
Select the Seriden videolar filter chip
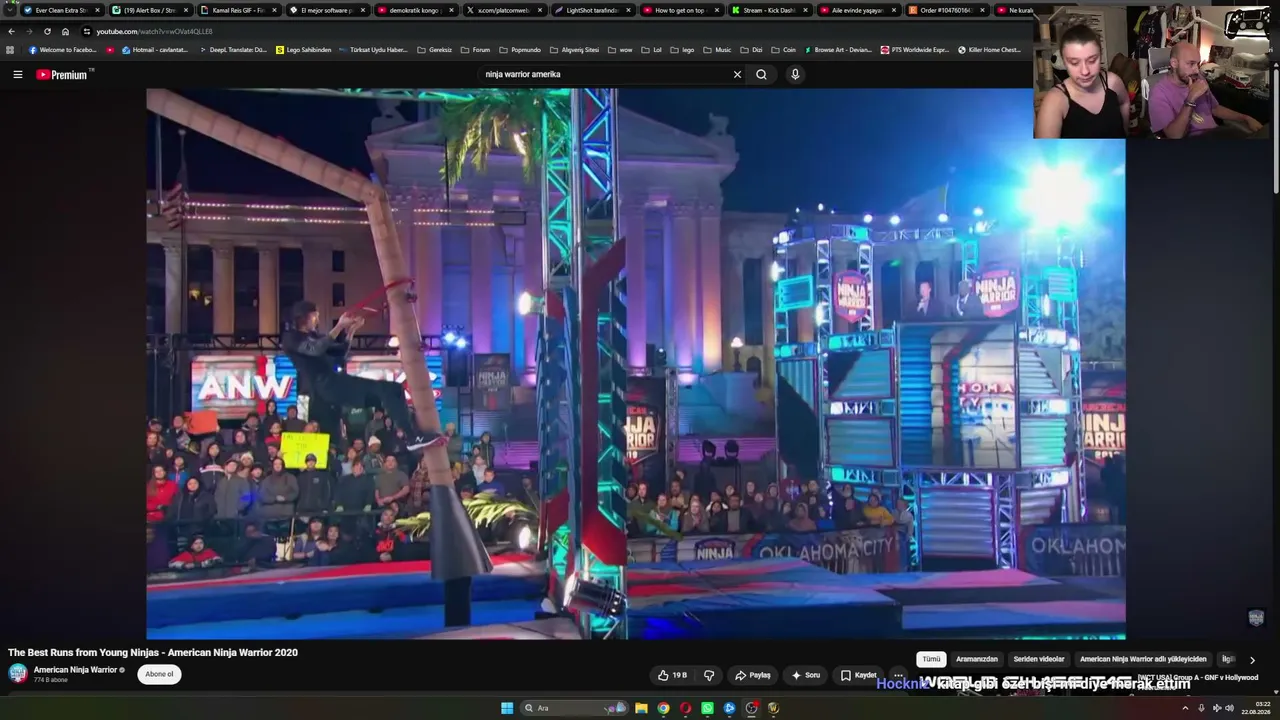[x=1039, y=659]
